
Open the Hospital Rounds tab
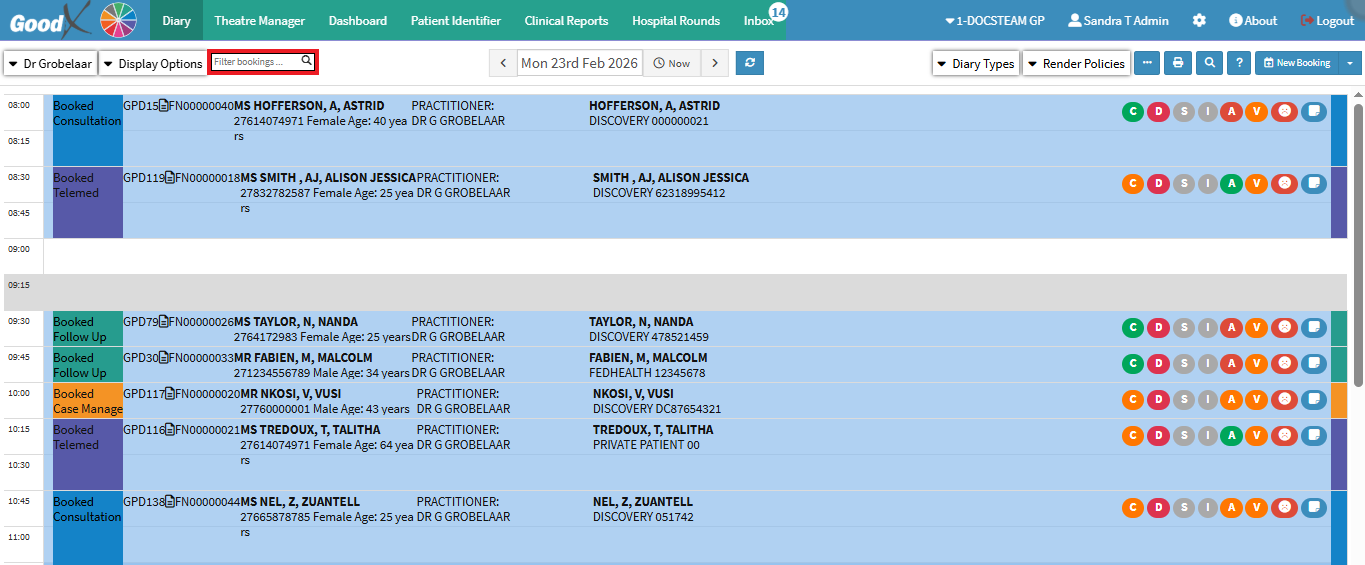tap(676, 20)
